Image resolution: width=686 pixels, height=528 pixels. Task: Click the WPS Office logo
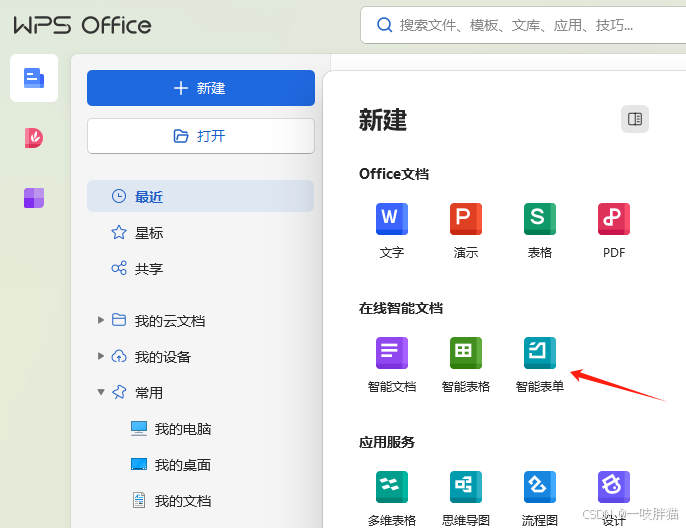click(82, 25)
